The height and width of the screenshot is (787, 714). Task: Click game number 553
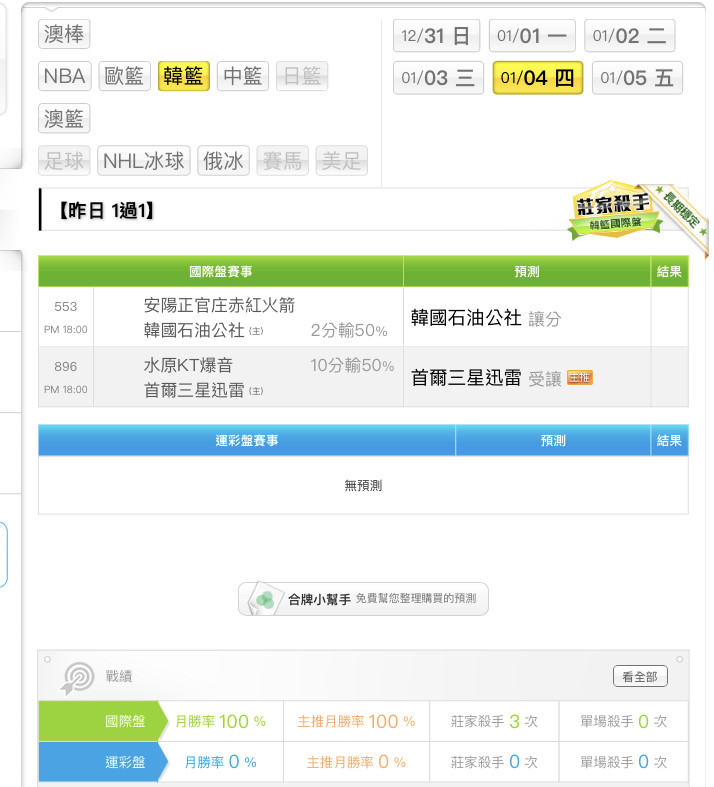tap(66, 306)
